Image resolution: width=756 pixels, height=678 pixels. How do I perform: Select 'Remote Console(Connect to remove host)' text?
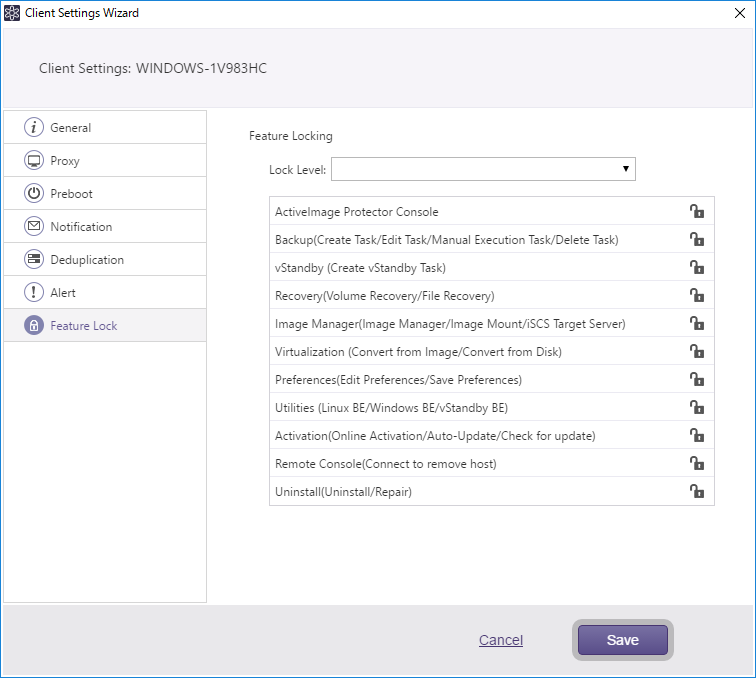(386, 463)
